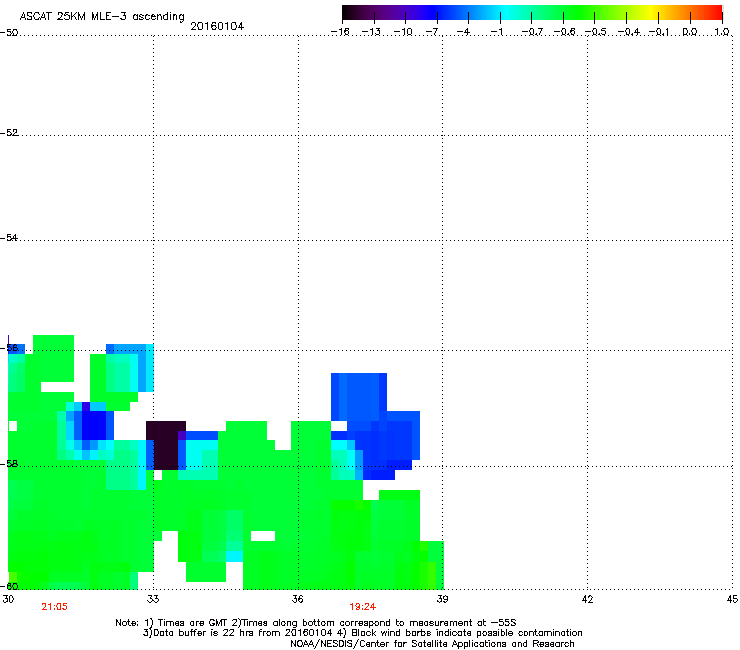Click the '-0.4' color scale label

click(629, 32)
